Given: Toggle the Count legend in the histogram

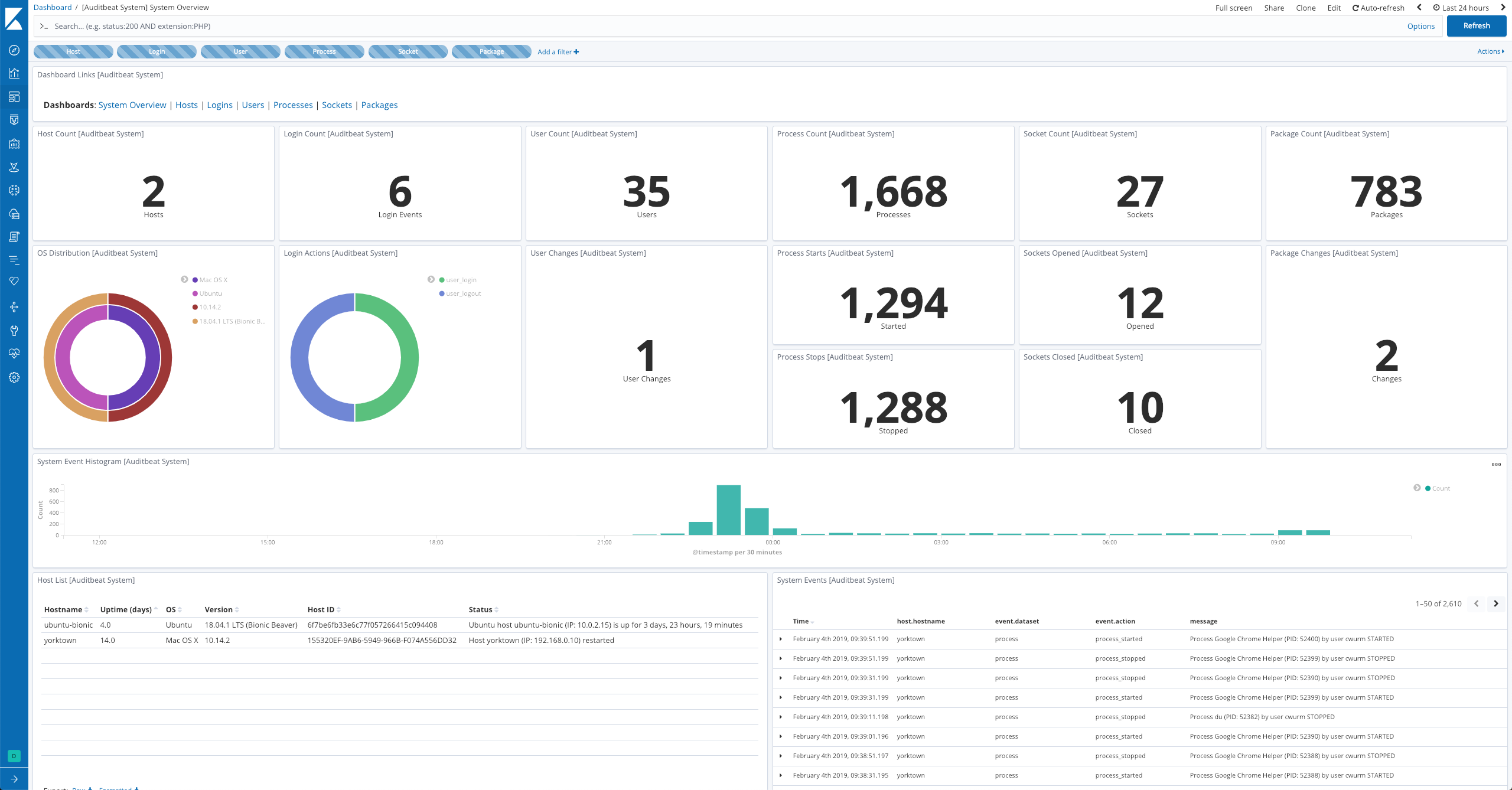Looking at the screenshot, I should click(x=1438, y=488).
